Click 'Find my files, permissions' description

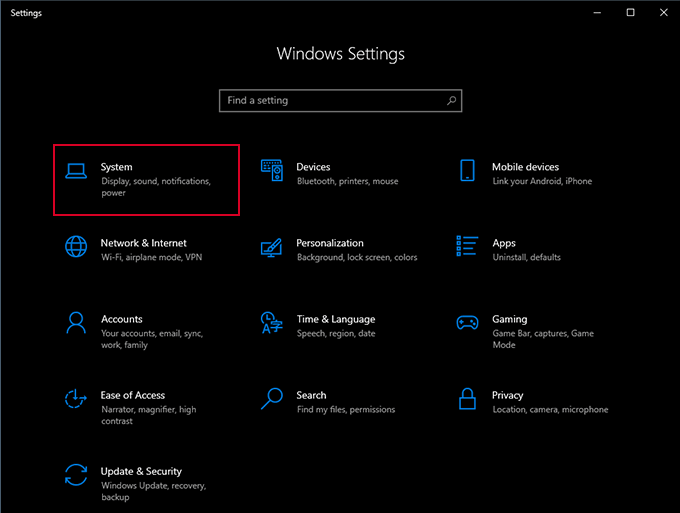pos(346,410)
